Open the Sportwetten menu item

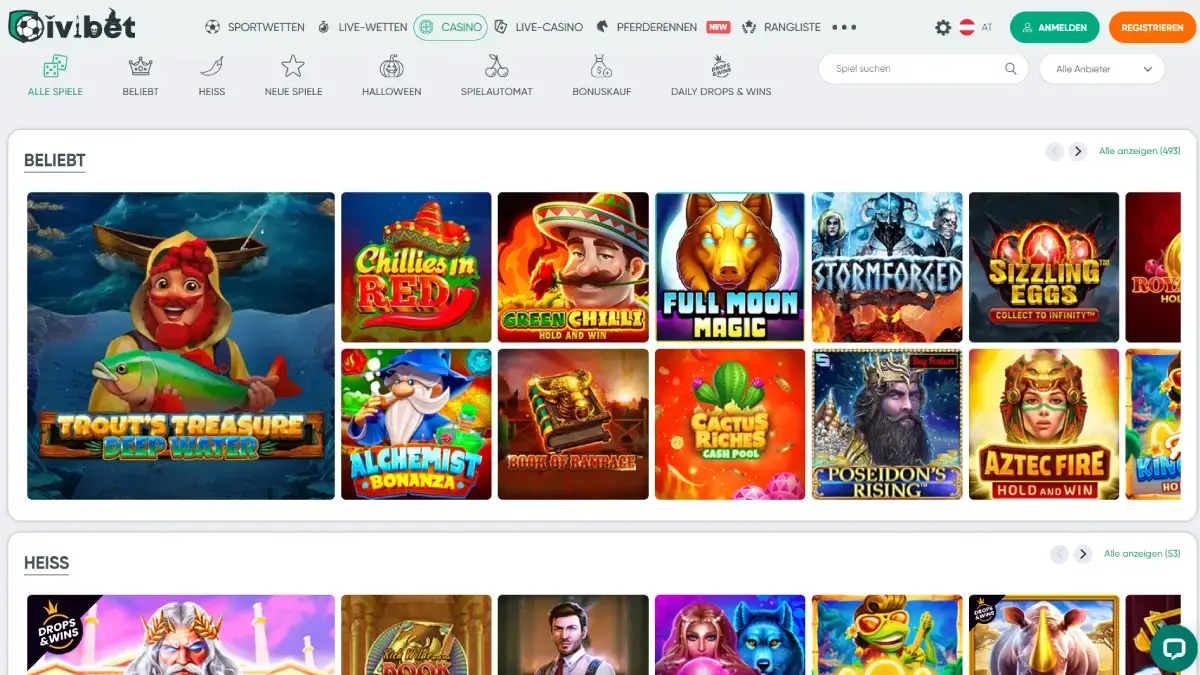tap(255, 27)
